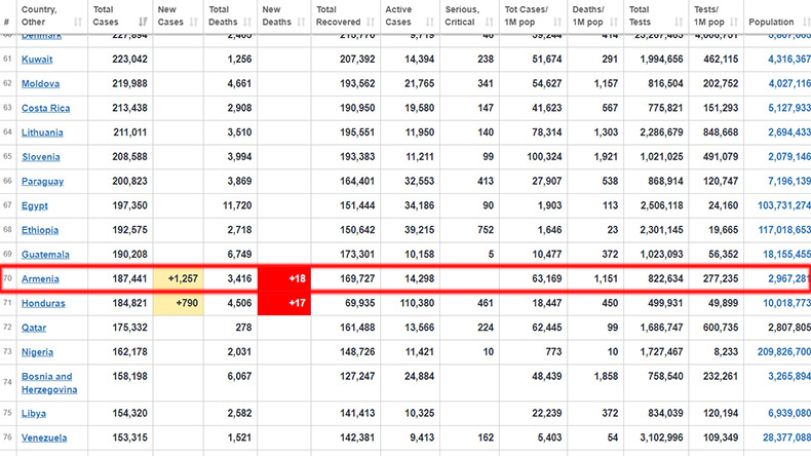Select Paraguay's active cases 32,553
Screen dimensions: 811x456
coord(419,181)
